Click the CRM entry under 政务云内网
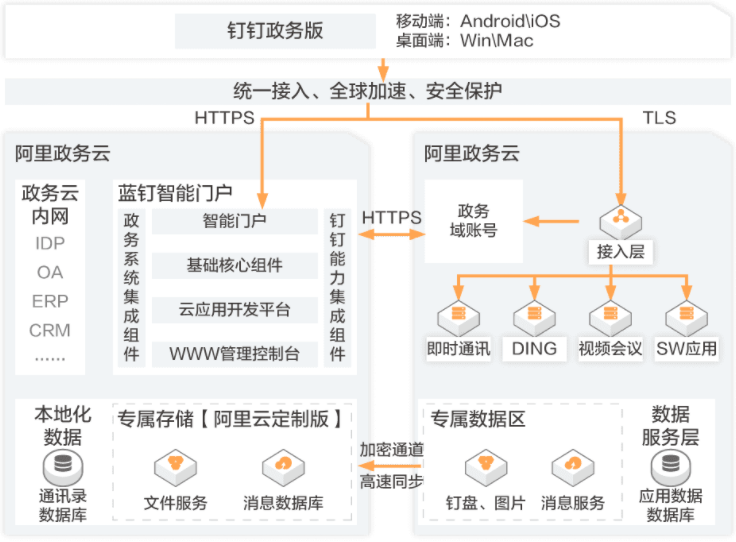The height and width of the screenshot is (542, 736). coord(50,331)
